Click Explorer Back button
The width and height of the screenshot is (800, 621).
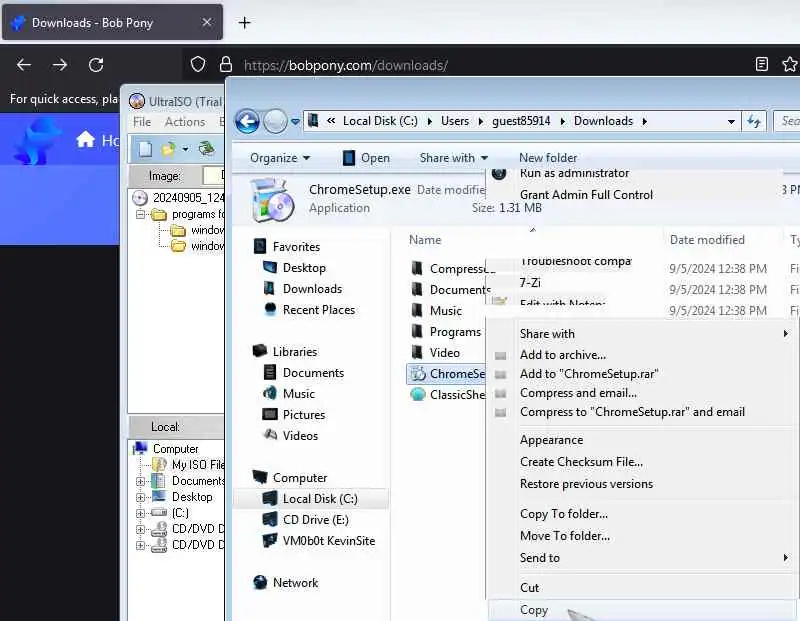click(x=247, y=121)
